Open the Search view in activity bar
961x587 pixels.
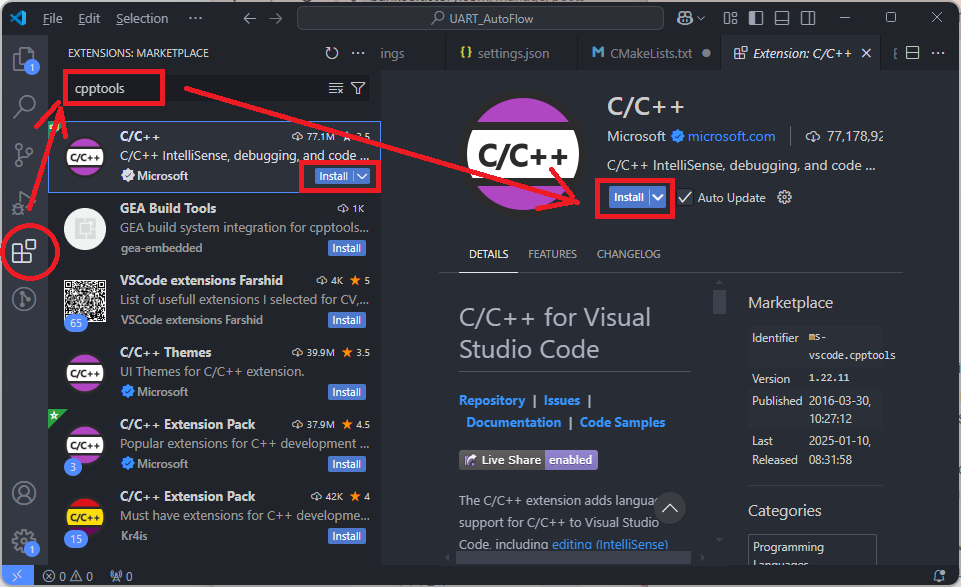(x=25, y=106)
